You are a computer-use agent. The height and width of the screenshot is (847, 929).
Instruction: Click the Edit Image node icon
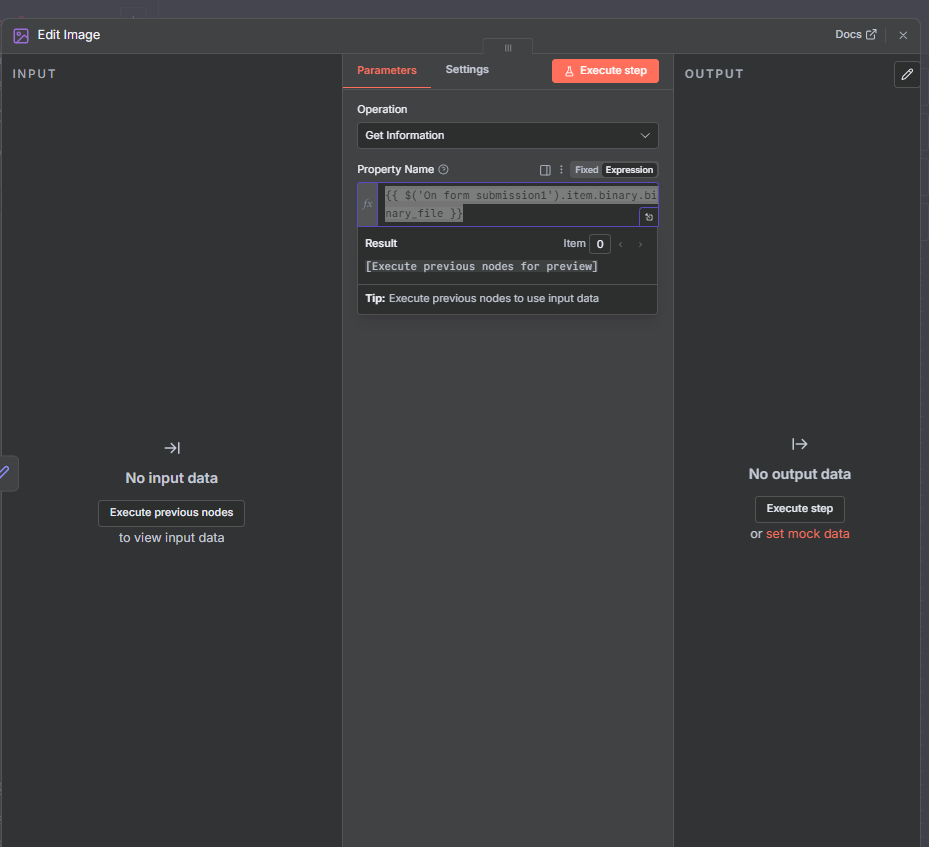pos(21,35)
